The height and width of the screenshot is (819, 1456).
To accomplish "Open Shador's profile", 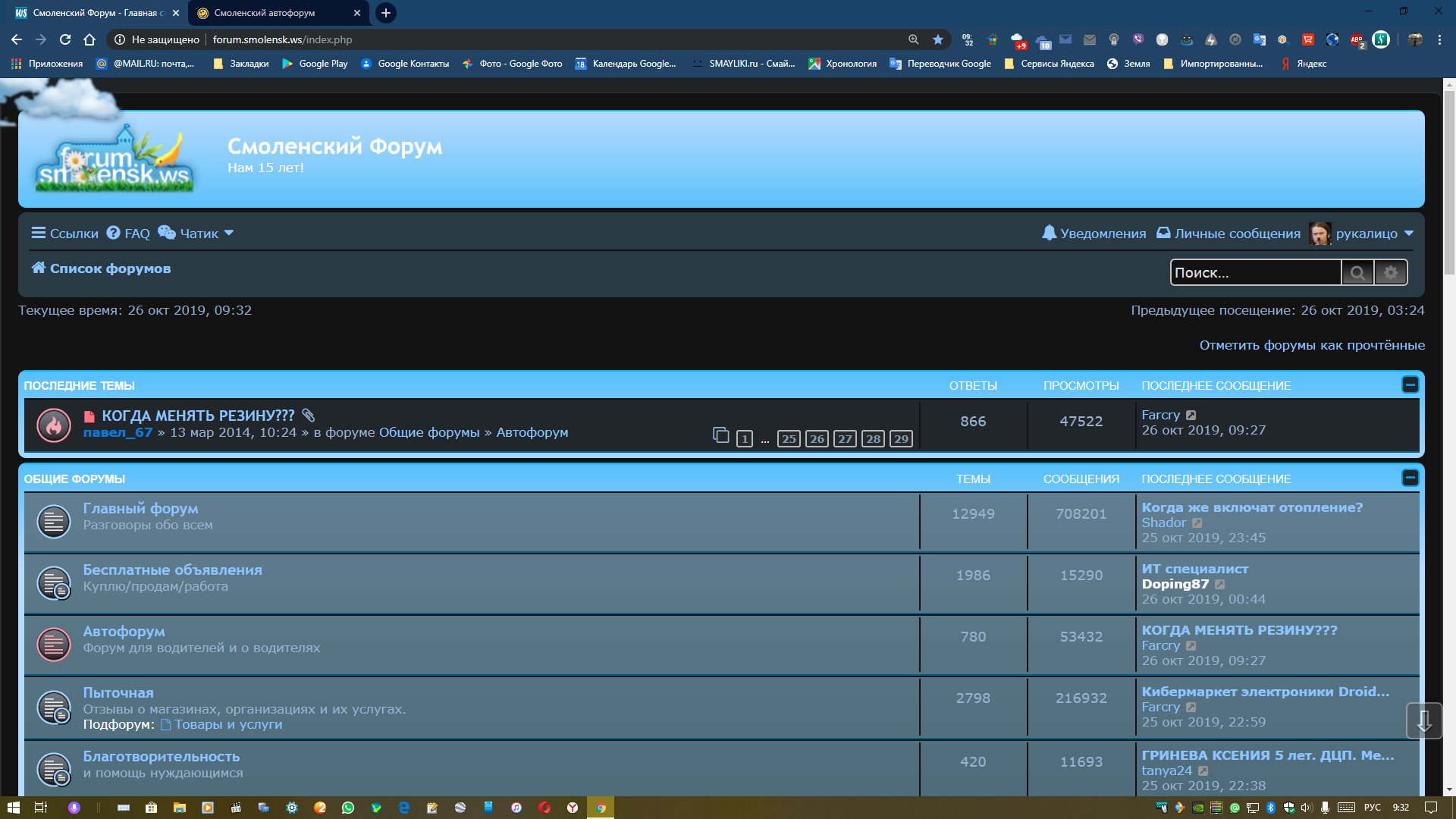I will pyautogui.click(x=1163, y=523).
